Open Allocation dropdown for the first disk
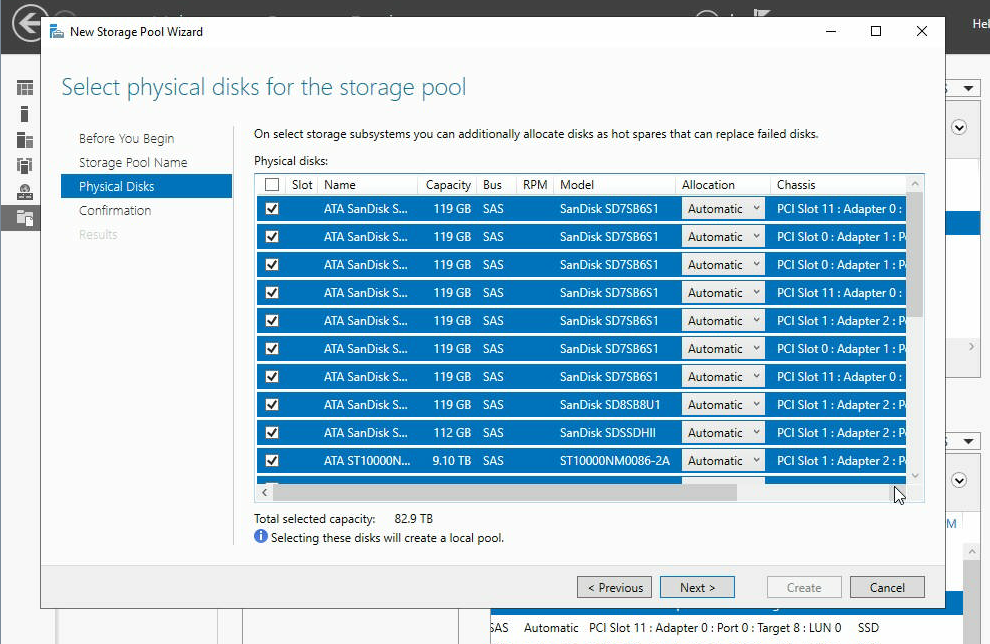 click(724, 209)
